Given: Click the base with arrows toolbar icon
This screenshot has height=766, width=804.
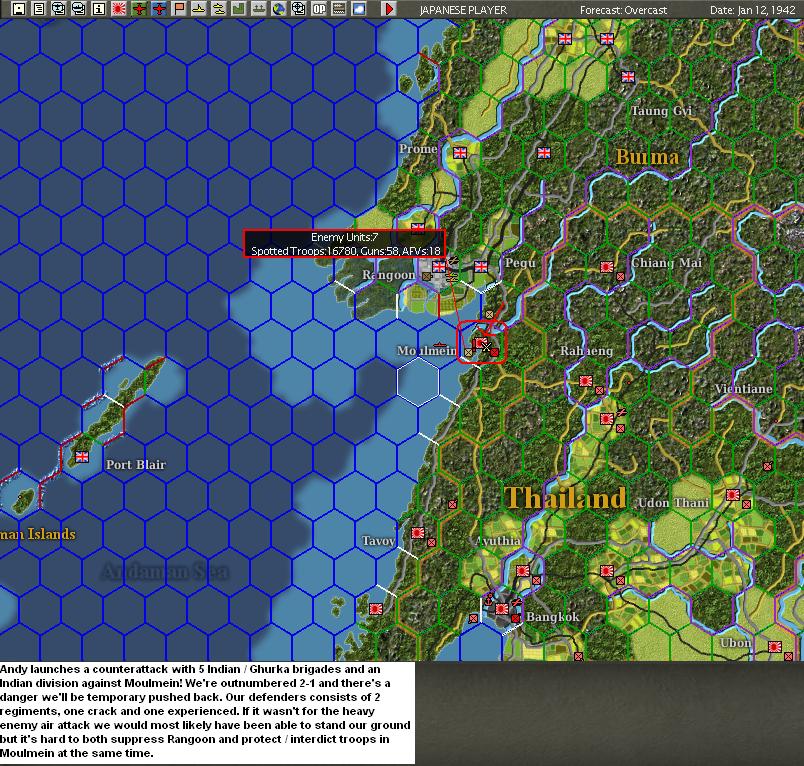Looking at the screenshot, I should click(x=259, y=9).
